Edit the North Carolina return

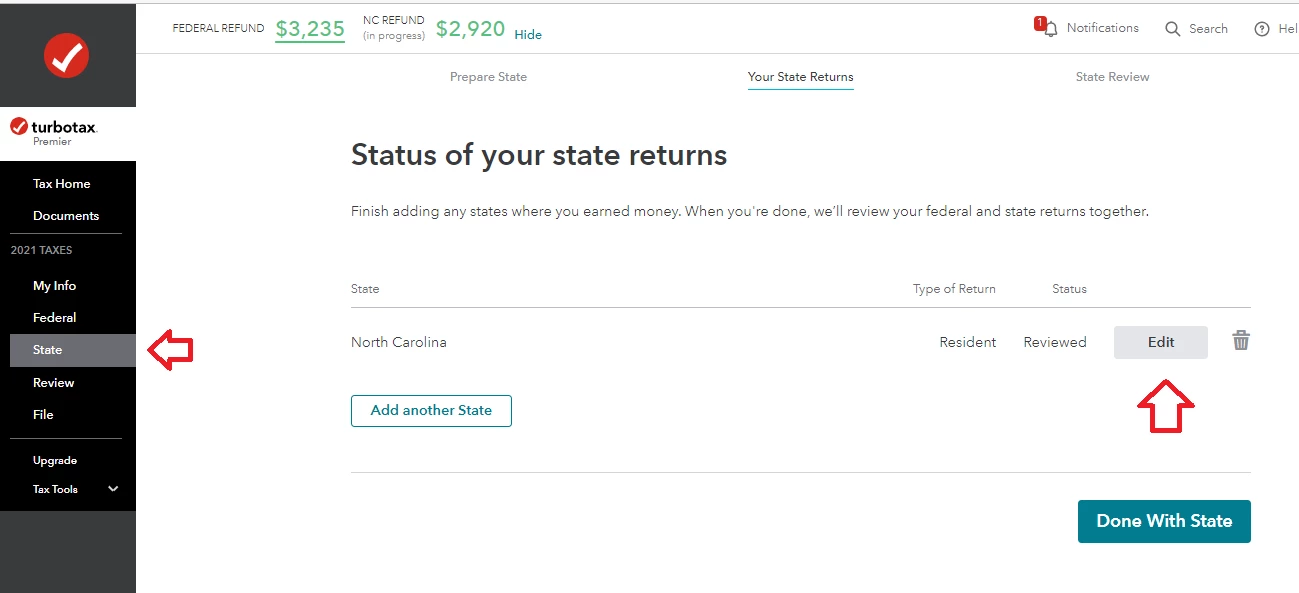[1161, 342]
